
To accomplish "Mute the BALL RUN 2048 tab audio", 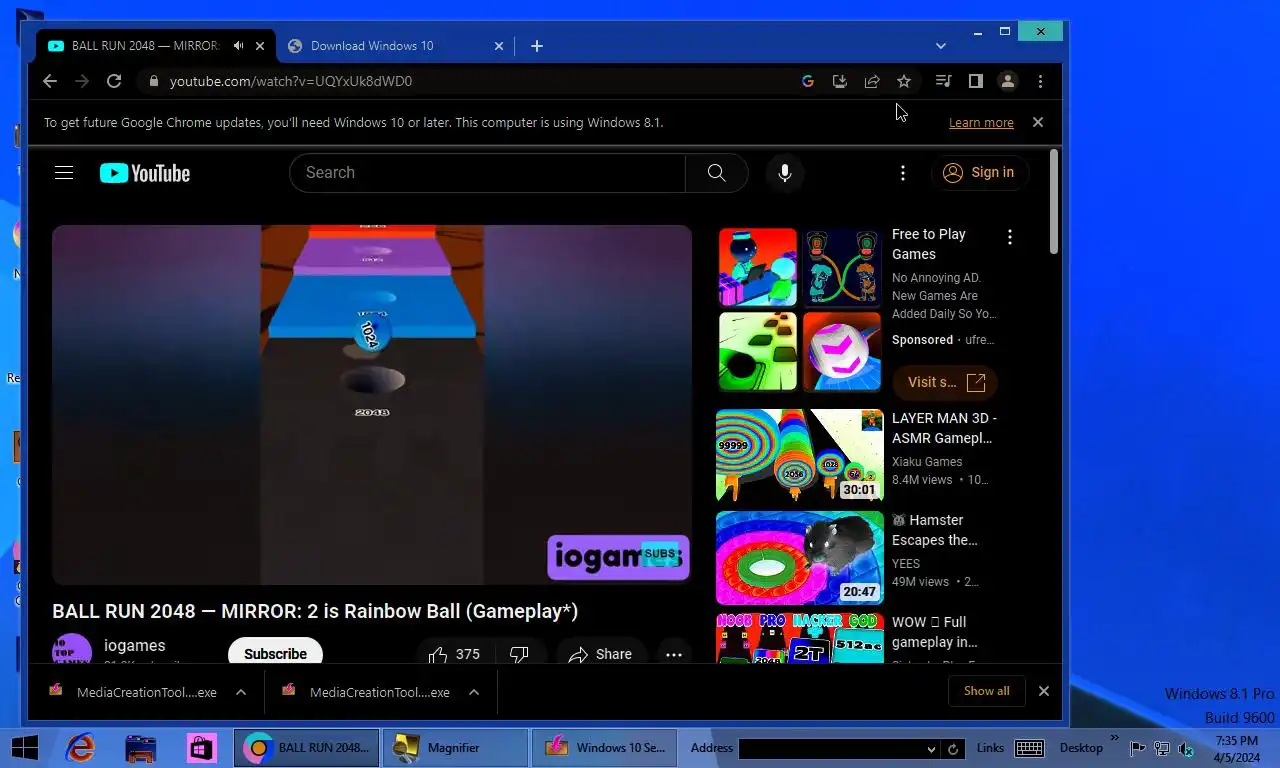I will pos(238,46).
